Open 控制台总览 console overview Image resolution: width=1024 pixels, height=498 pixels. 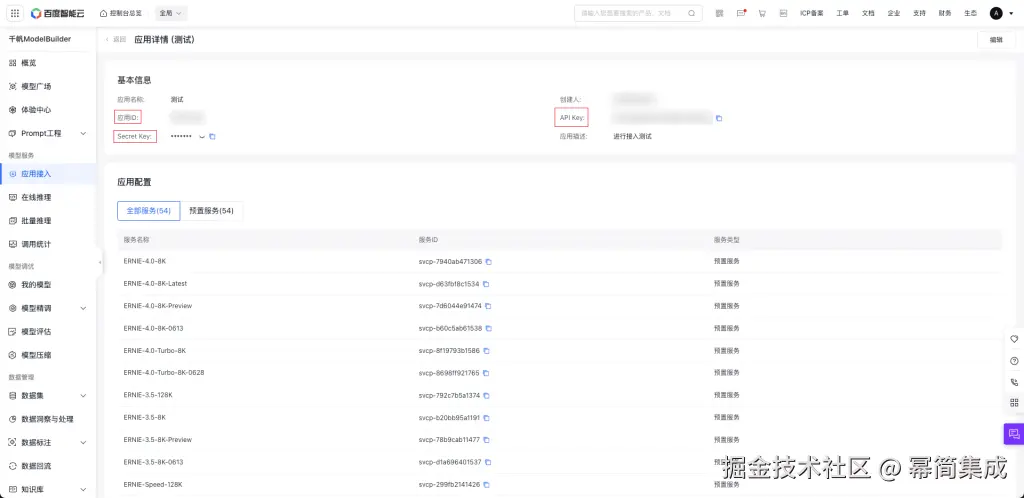(x=121, y=13)
